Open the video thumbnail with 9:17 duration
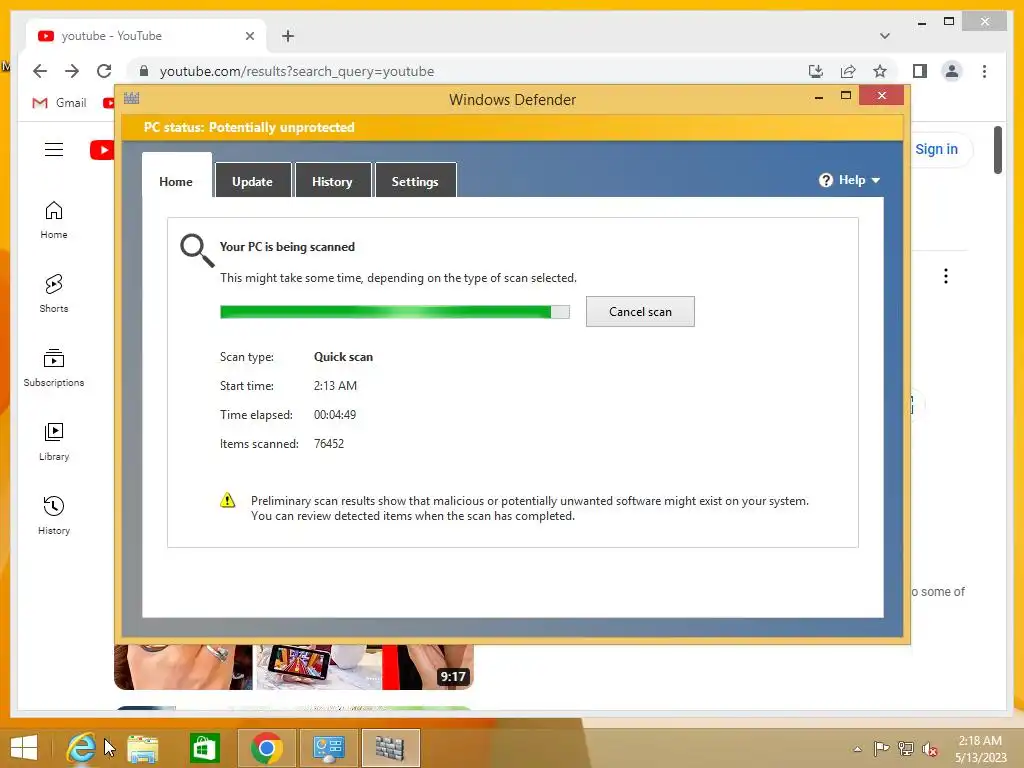The image size is (1024, 768). click(294, 667)
